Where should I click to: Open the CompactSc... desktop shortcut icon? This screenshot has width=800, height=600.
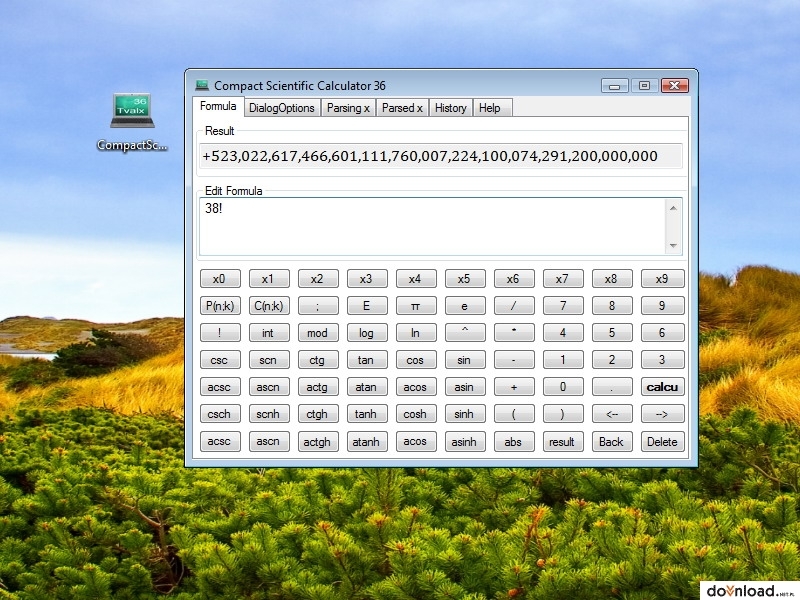click(132, 122)
